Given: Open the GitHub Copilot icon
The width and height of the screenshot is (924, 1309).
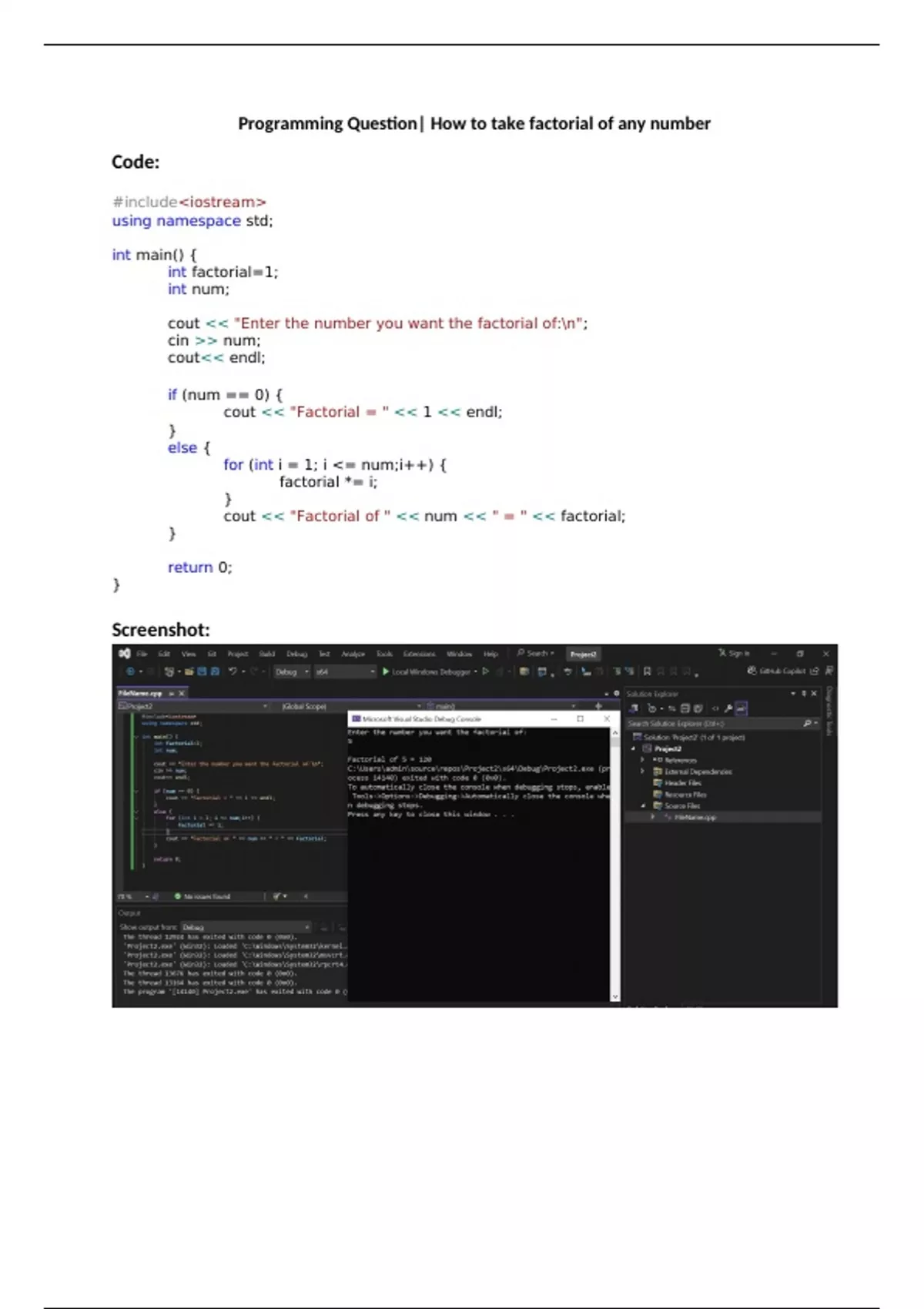Looking at the screenshot, I should point(752,671).
